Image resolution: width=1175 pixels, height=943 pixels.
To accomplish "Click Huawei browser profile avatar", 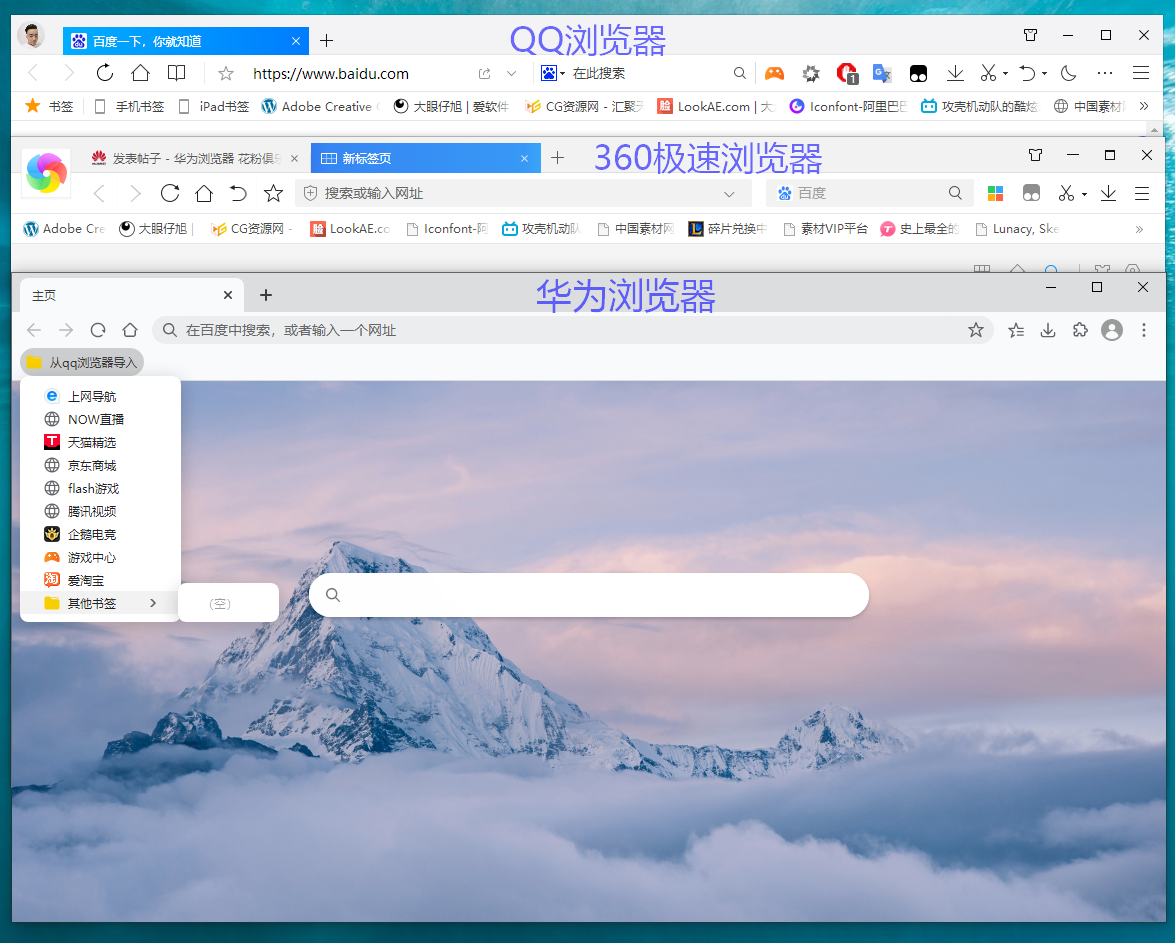I will click(1112, 330).
